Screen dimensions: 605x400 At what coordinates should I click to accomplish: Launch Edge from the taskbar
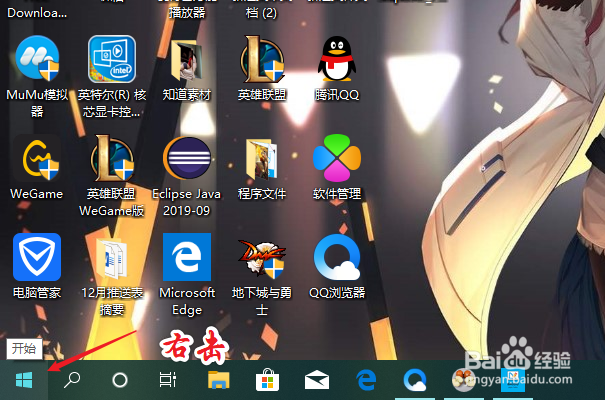click(366, 380)
